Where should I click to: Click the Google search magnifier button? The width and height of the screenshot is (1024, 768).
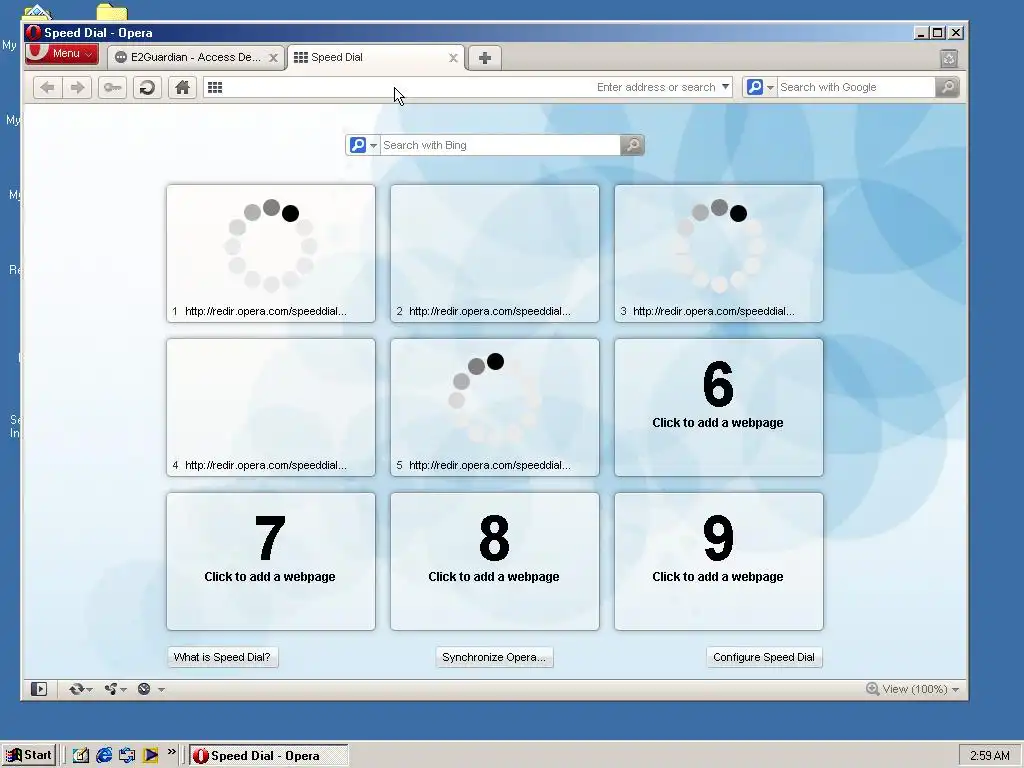(x=947, y=88)
